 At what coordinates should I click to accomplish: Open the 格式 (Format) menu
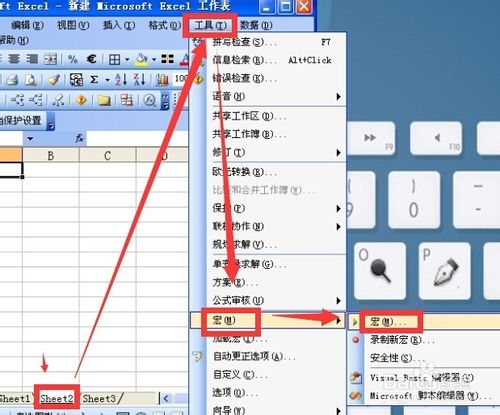[x=164, y=25]
